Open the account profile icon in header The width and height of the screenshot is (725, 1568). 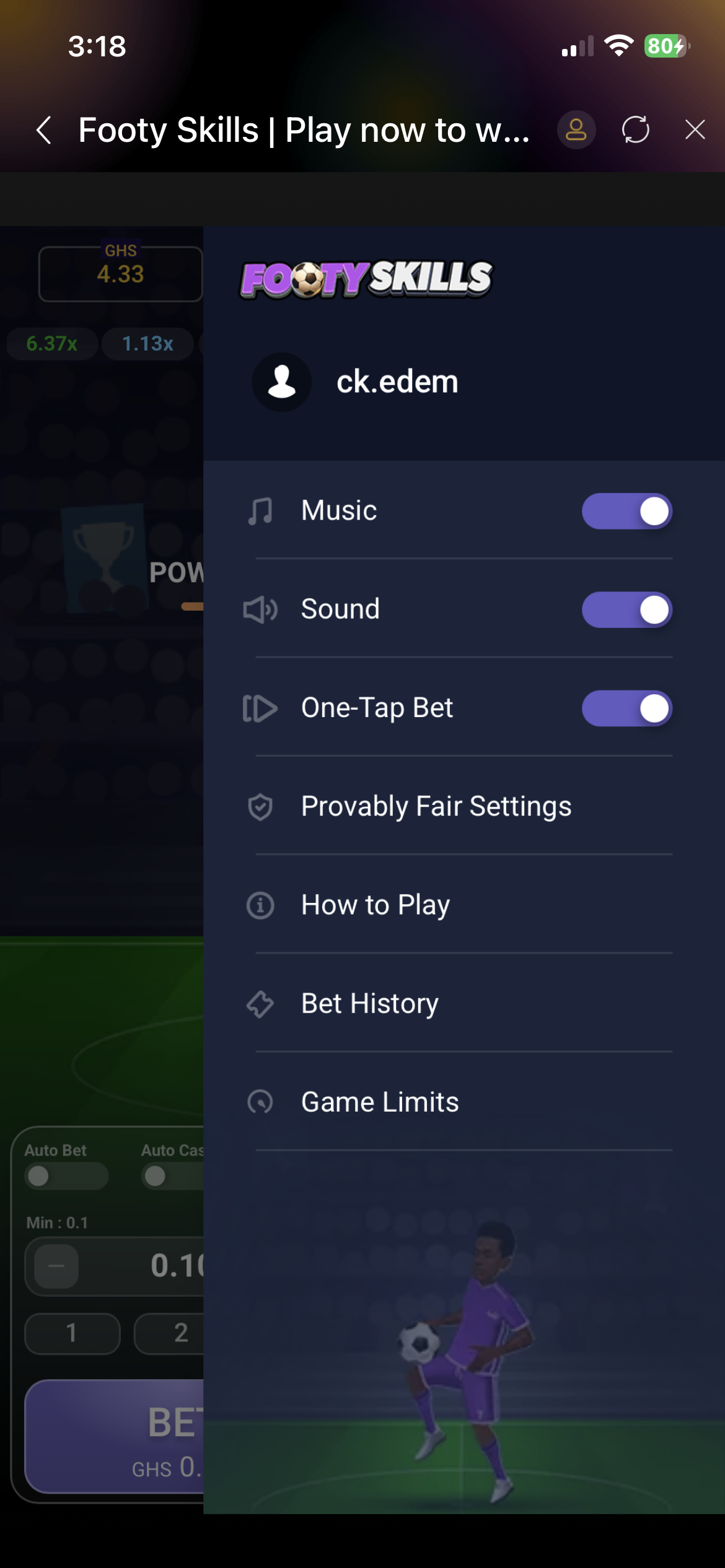coord(576,130)
